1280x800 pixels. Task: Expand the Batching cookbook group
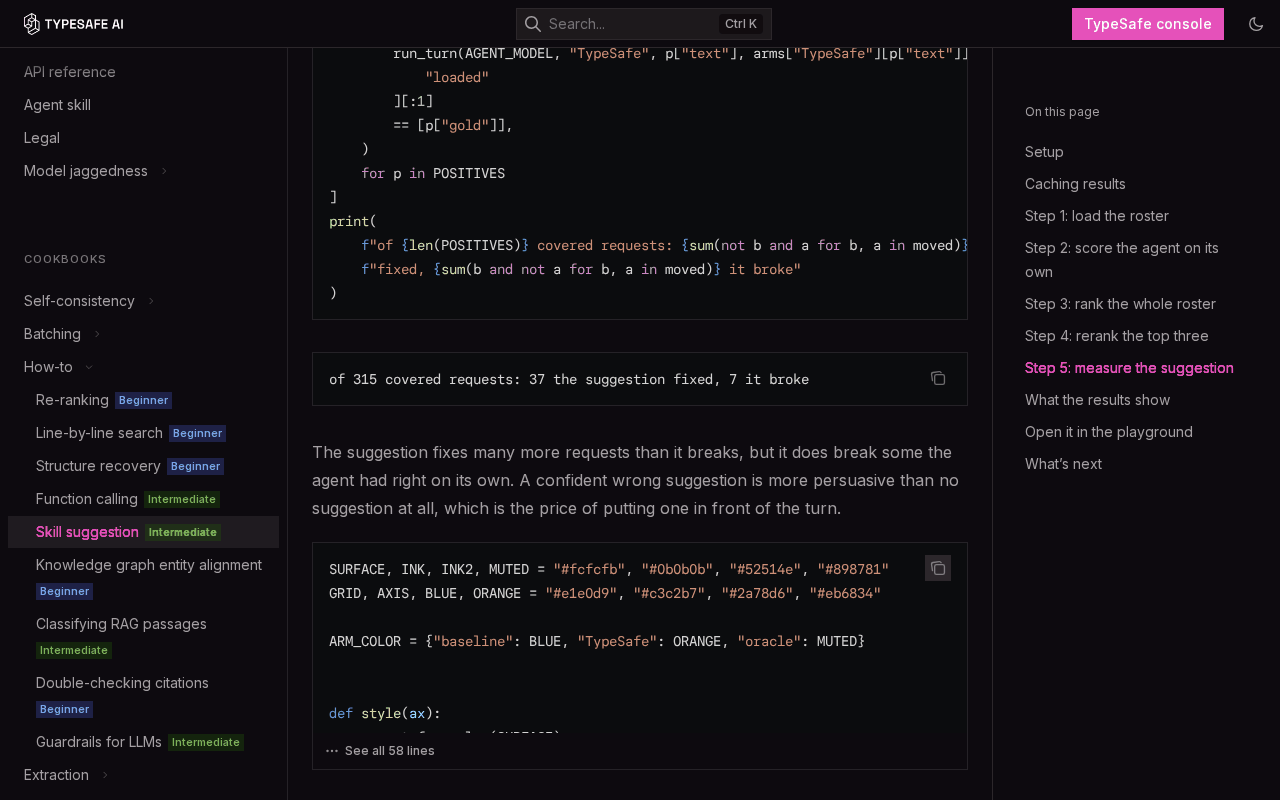pyautogui.click(x=97, y=334)
